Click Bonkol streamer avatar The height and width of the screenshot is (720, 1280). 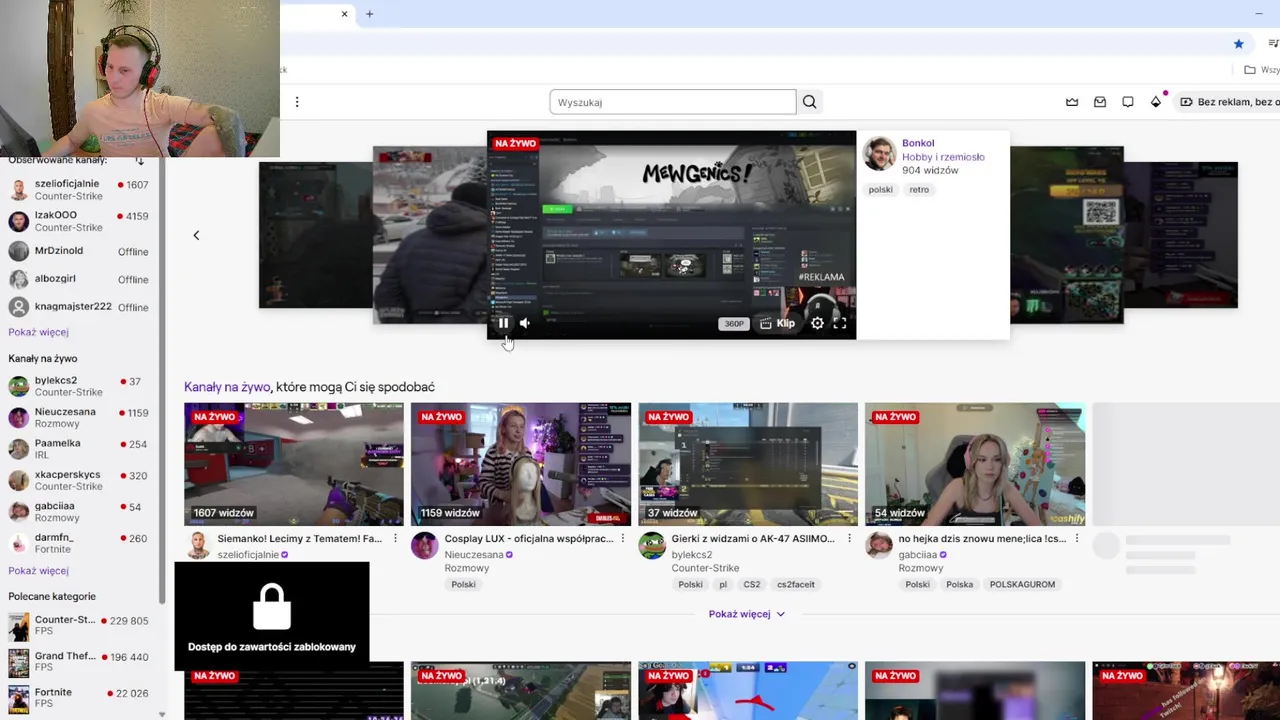pos(880,154)
